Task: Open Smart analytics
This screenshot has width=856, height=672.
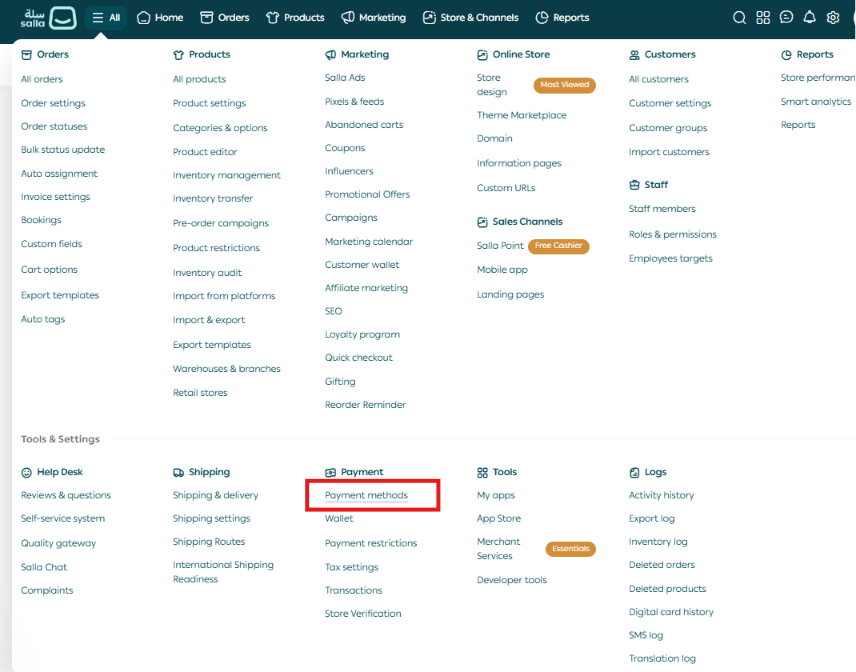Action: point(816,102)
